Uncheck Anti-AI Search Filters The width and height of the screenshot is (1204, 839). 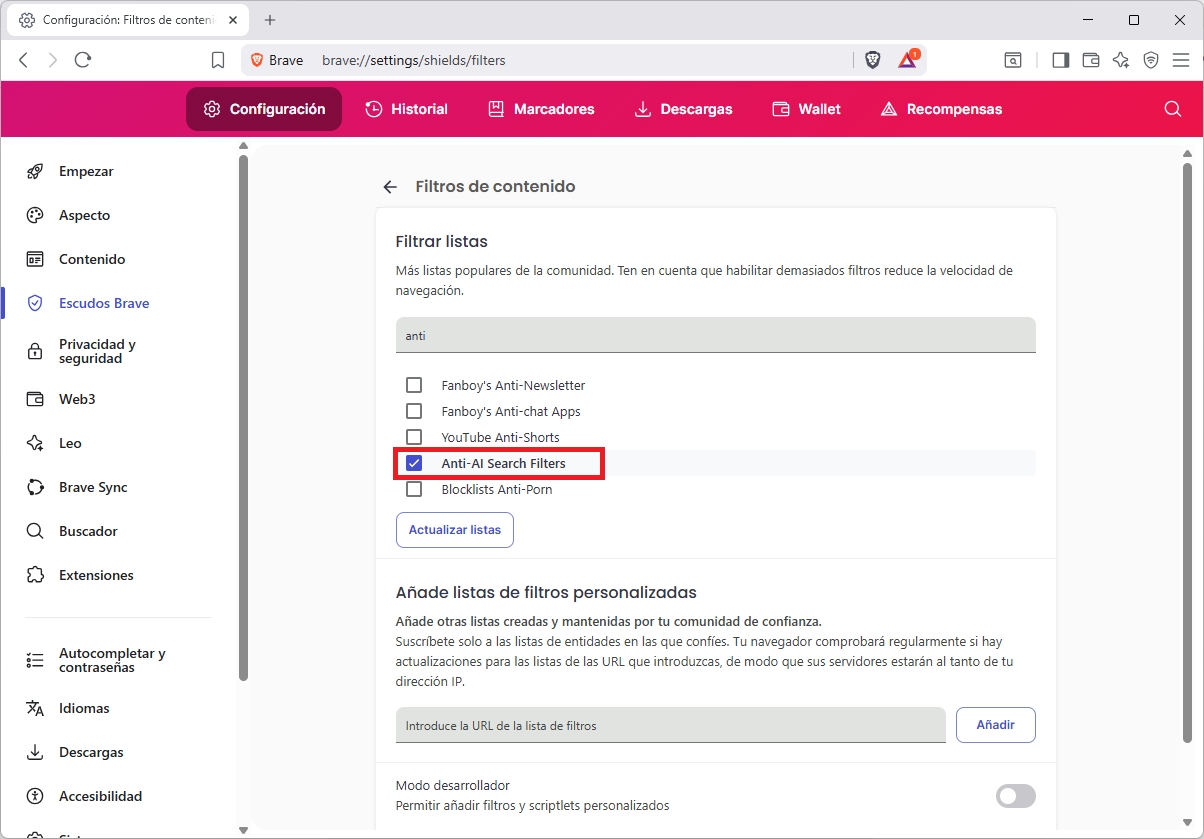pos(414,463)
